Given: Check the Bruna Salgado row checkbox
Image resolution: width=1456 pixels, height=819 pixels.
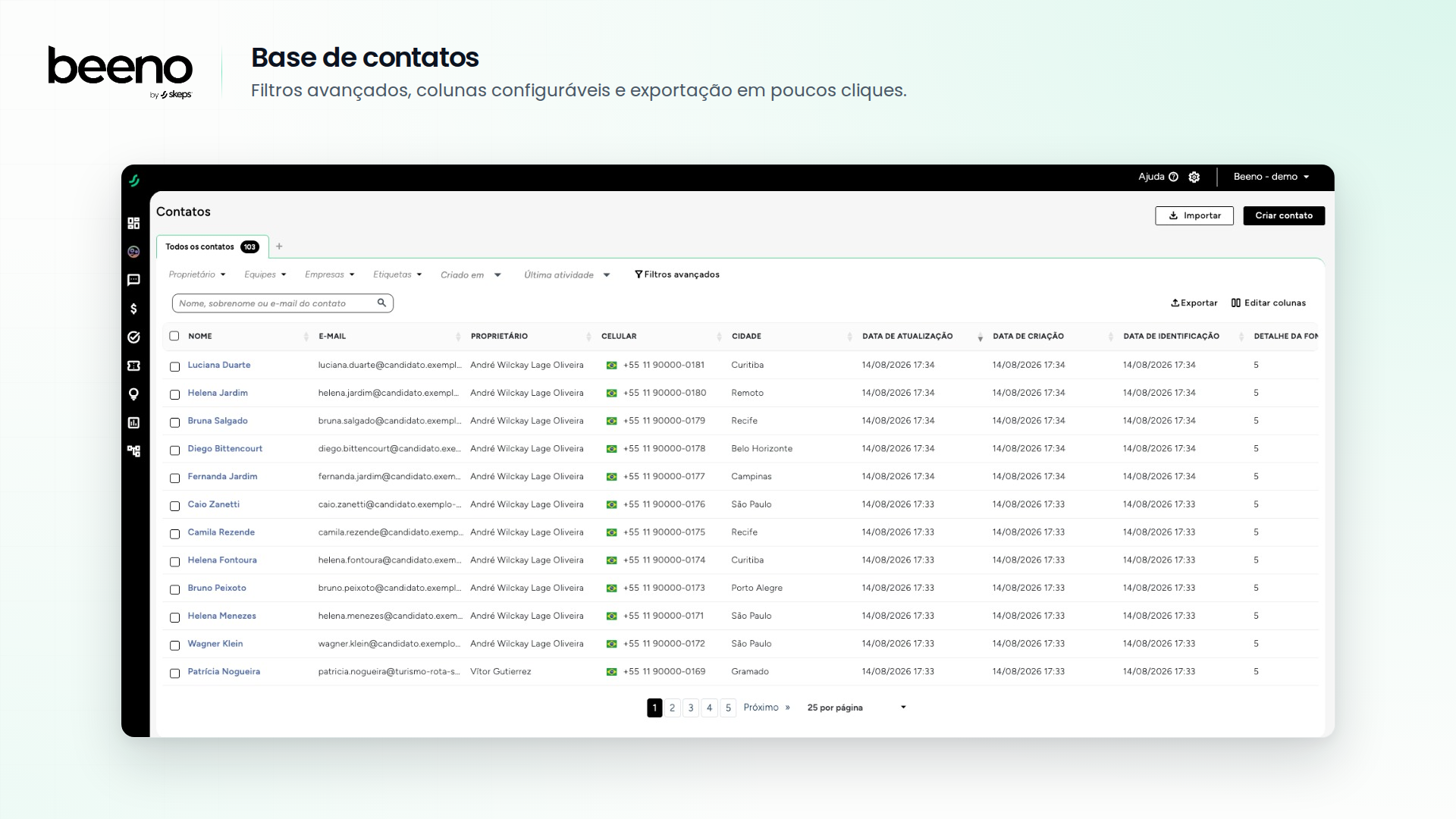Looking at the screenshot, I should point(174,422).
